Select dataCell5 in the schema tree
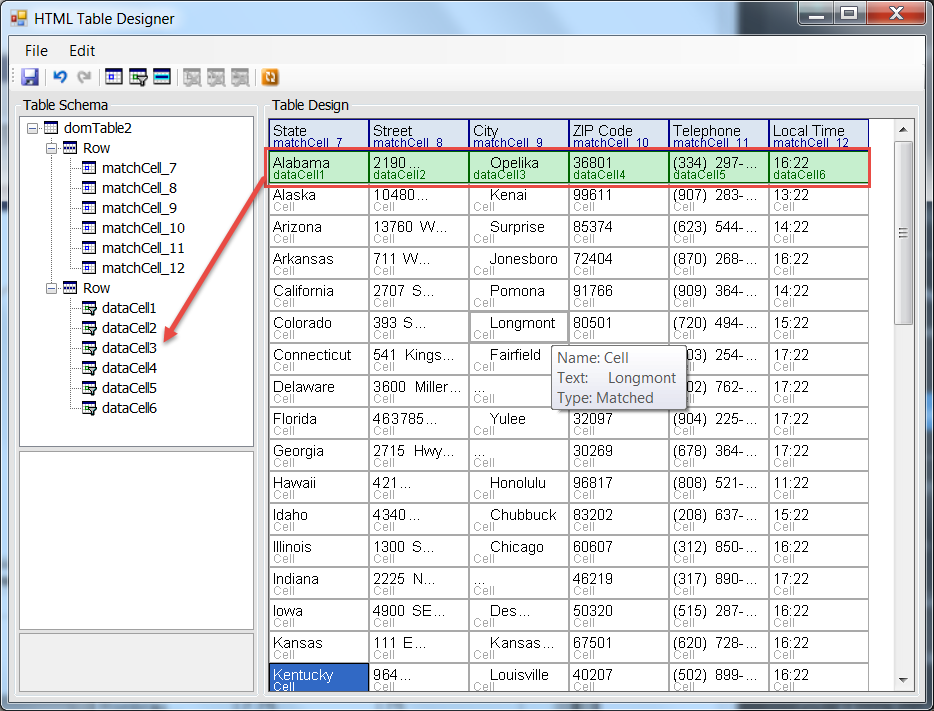Viewport: 934px width, 711px height. [127, 387]
